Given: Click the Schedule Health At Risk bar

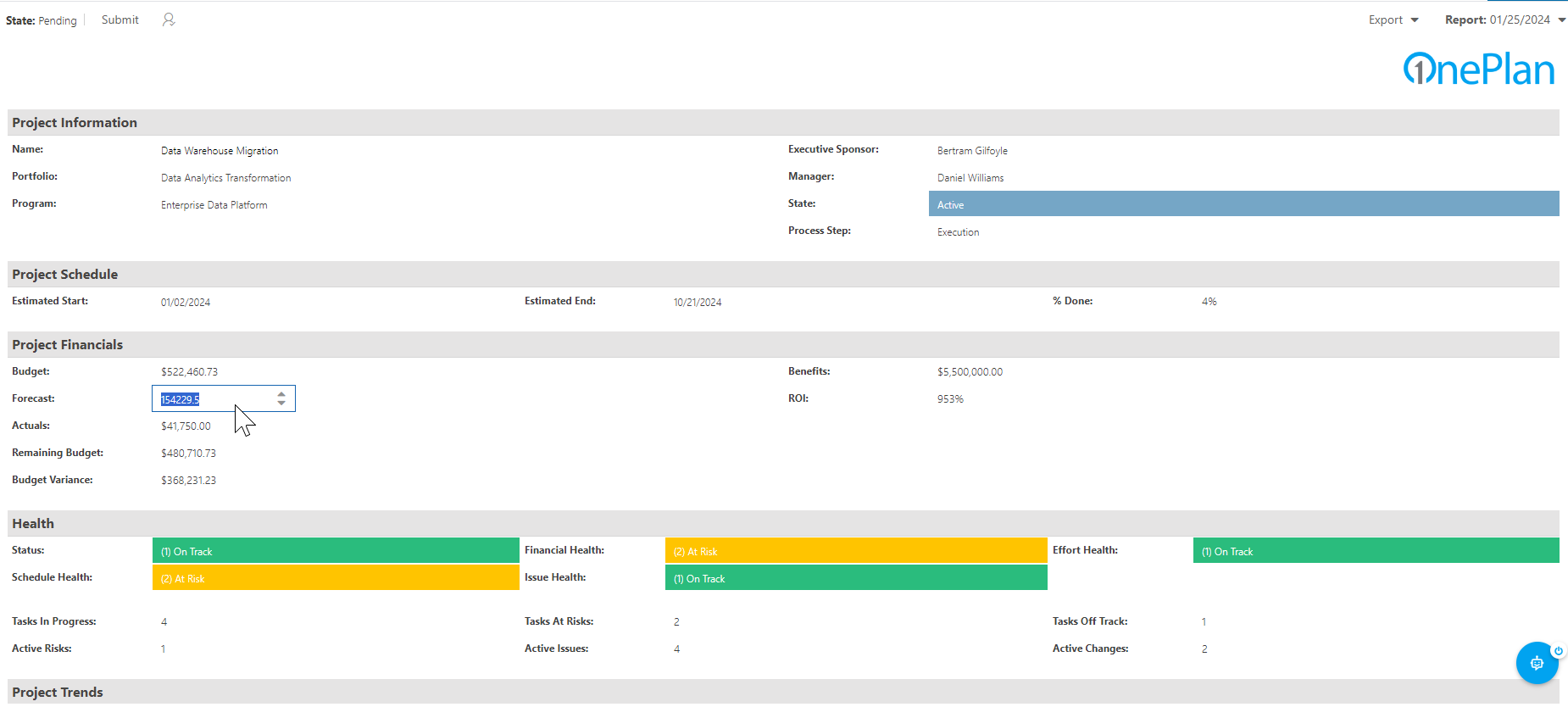Looking at the screenshot, I should coord(336,578).
